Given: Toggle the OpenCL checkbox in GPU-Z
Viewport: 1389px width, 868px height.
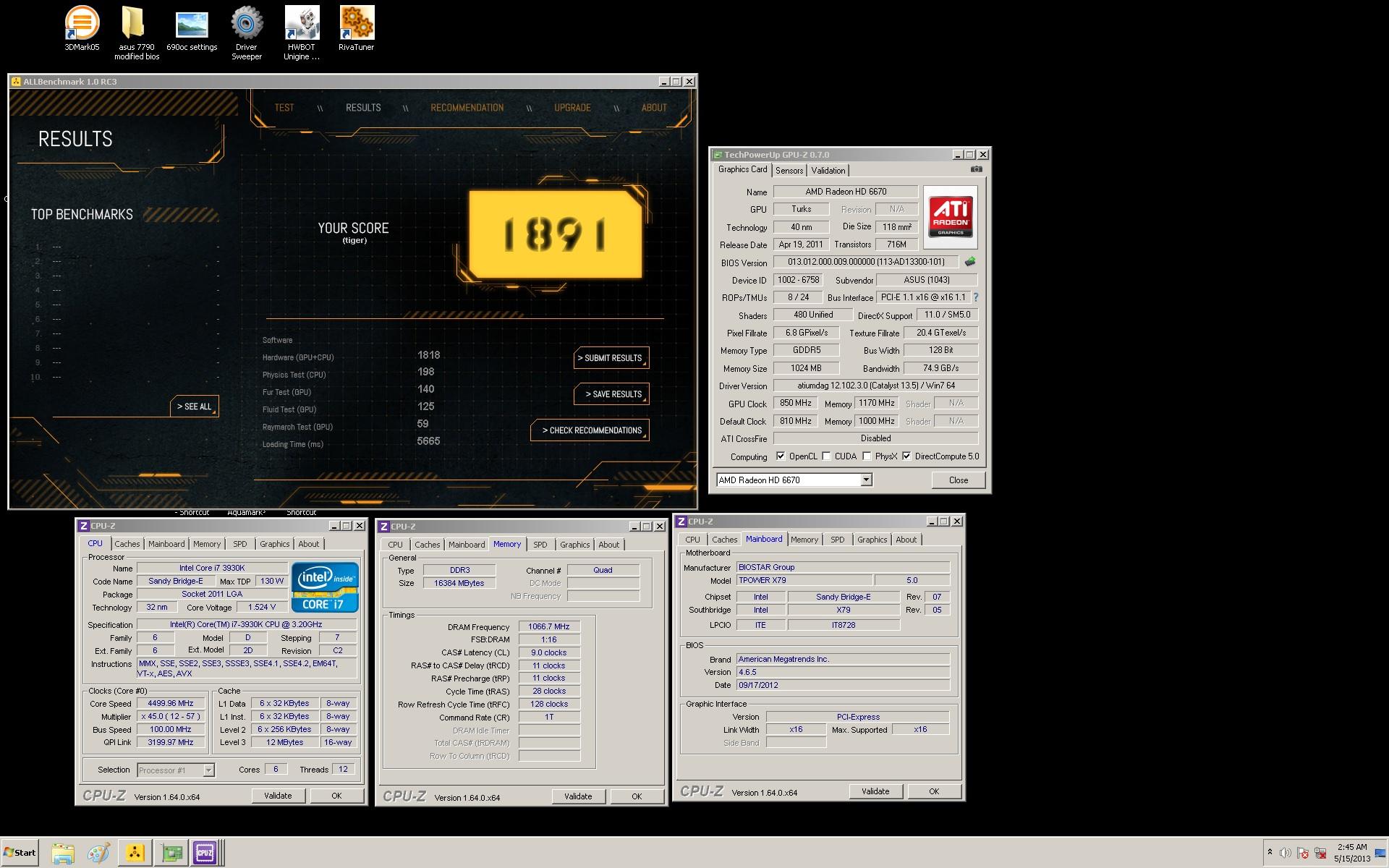Looking at the screenshot, I should pos(781,456).
